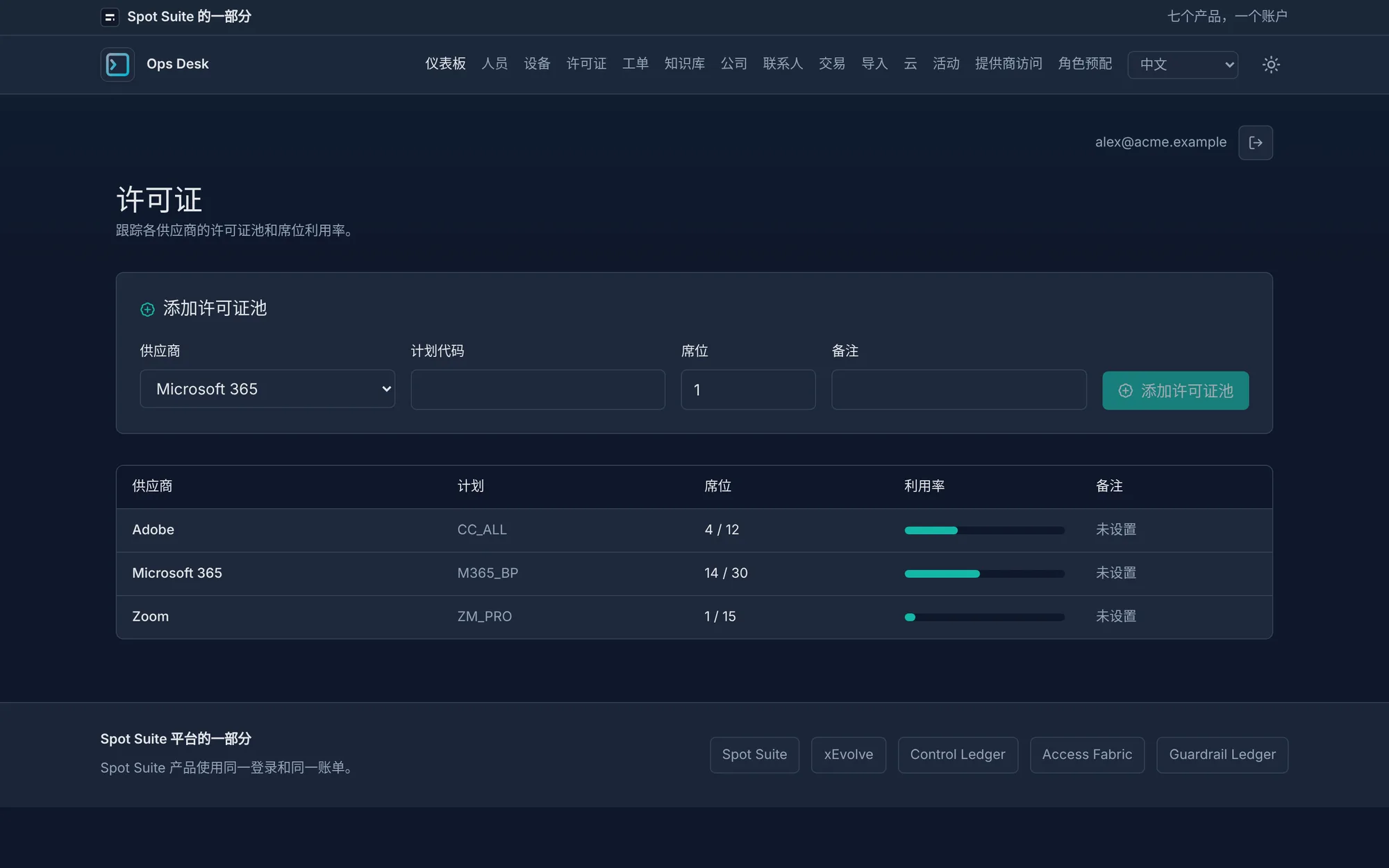Click 未设置 note in Adobe row
The width and height of the screenshot is (1389, 868).
[x=1116, y=530]
